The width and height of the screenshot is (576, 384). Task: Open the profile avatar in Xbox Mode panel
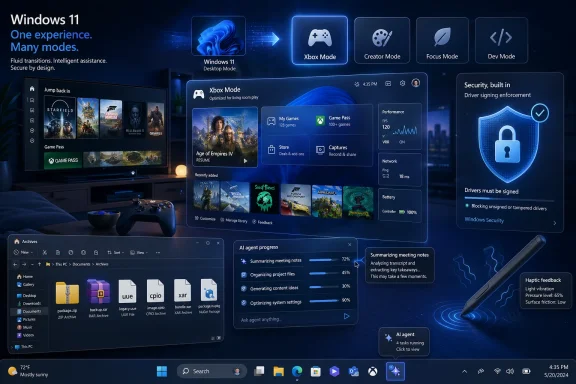[416, 83]
